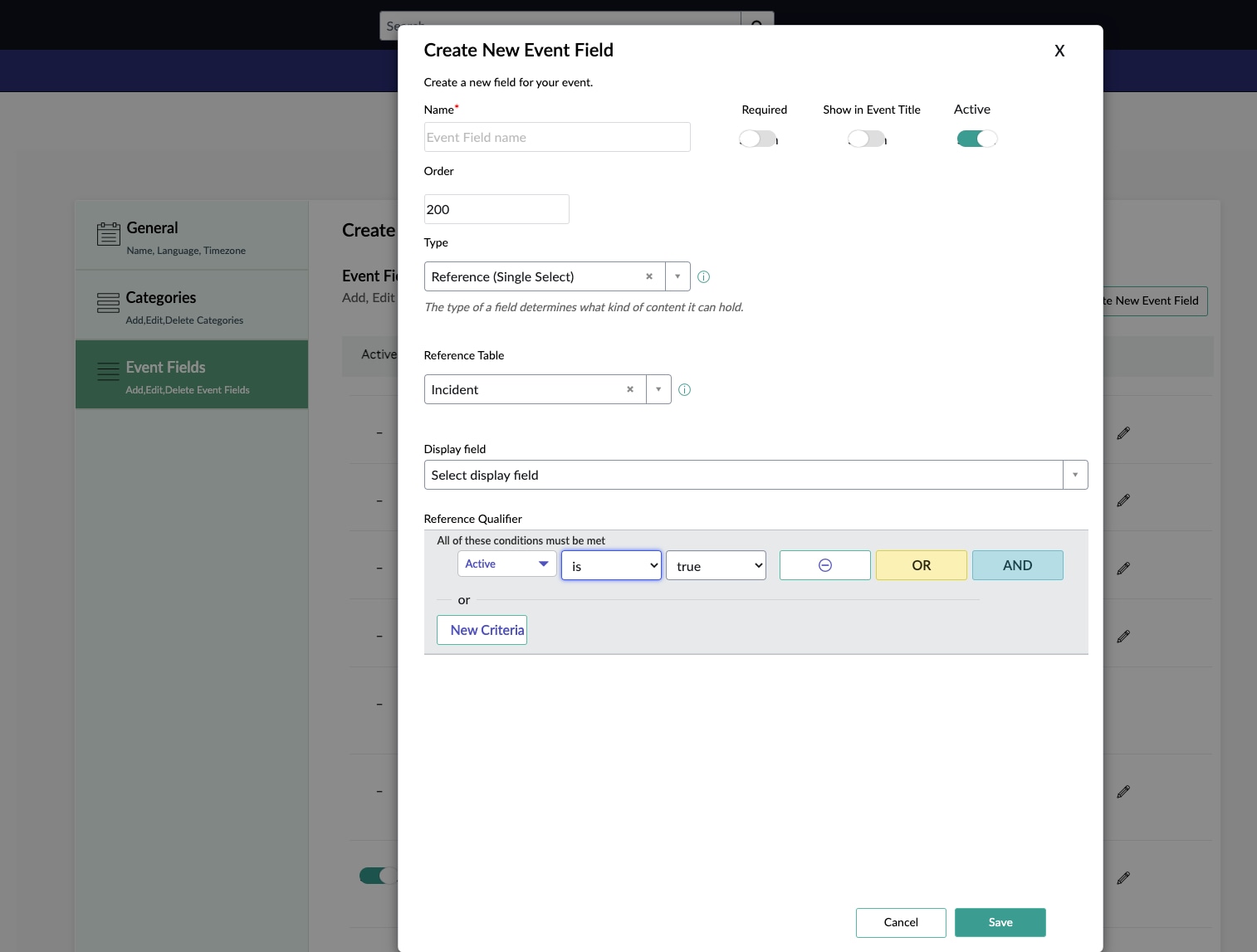1257x952 pixels.
Task: Clear the Incident reference table selection
Action: pyautogui.click(x=630, y=389)
